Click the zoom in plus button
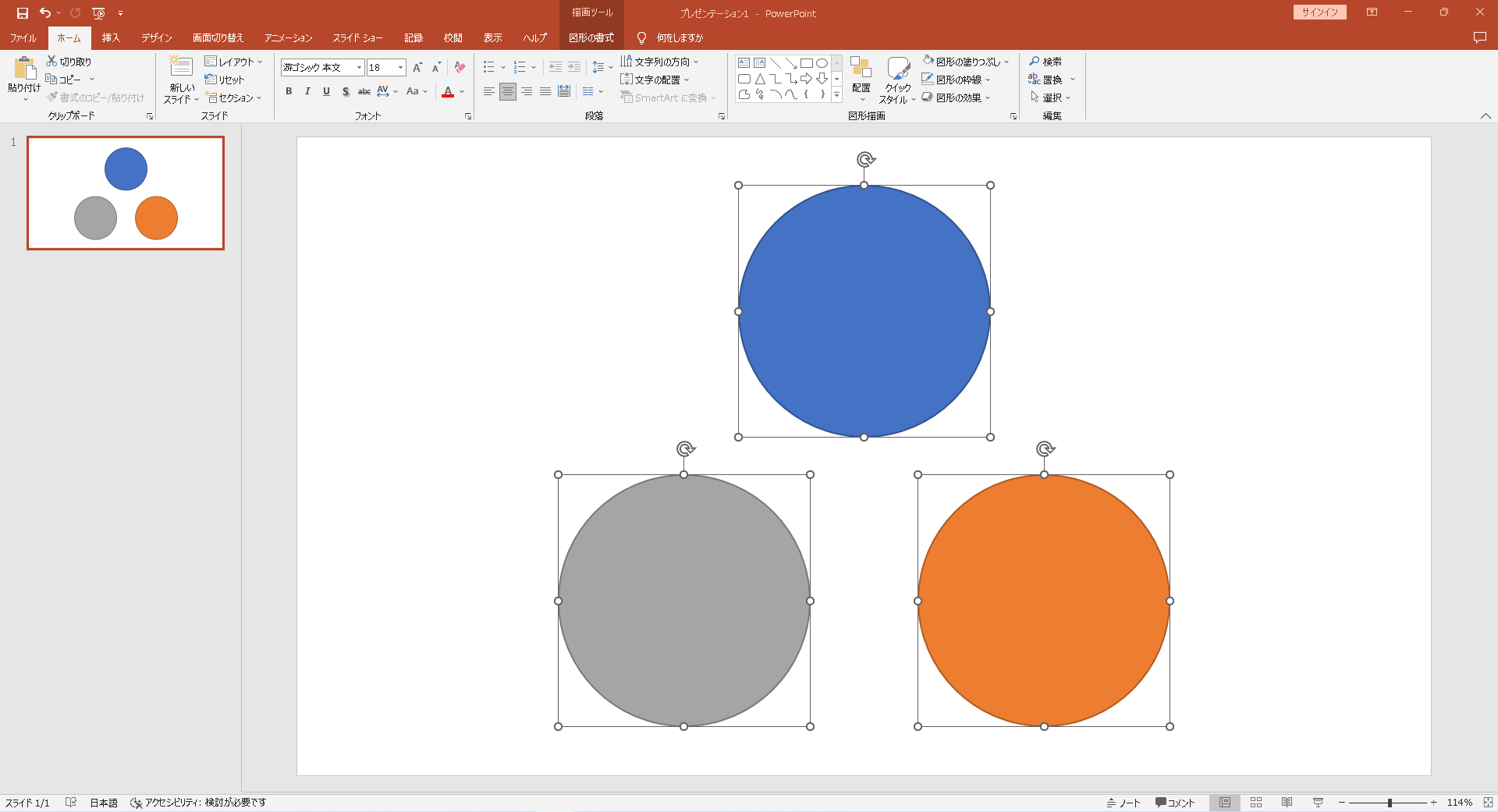This screenshot has width=1498, height=812. pos(1434,803)
